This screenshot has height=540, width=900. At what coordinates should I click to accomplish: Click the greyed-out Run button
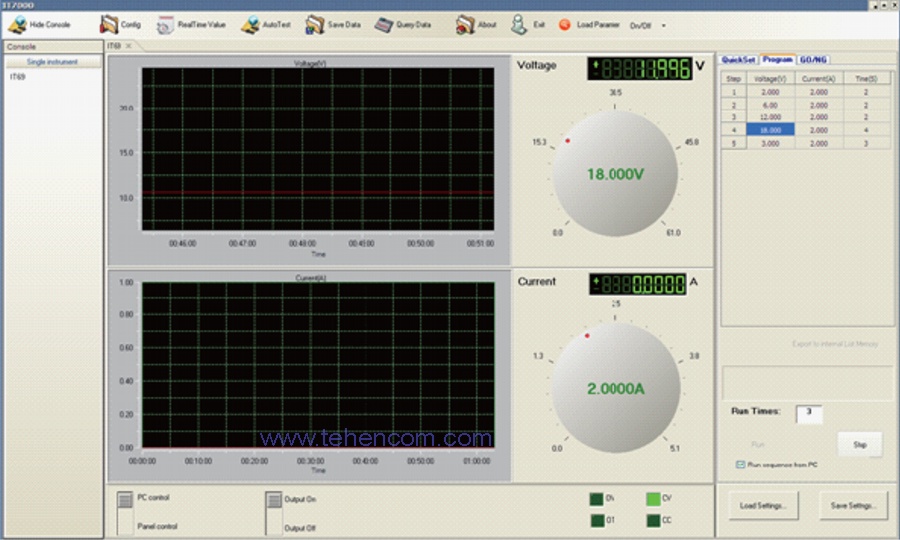pyautogui.click(x=758, y=445)
